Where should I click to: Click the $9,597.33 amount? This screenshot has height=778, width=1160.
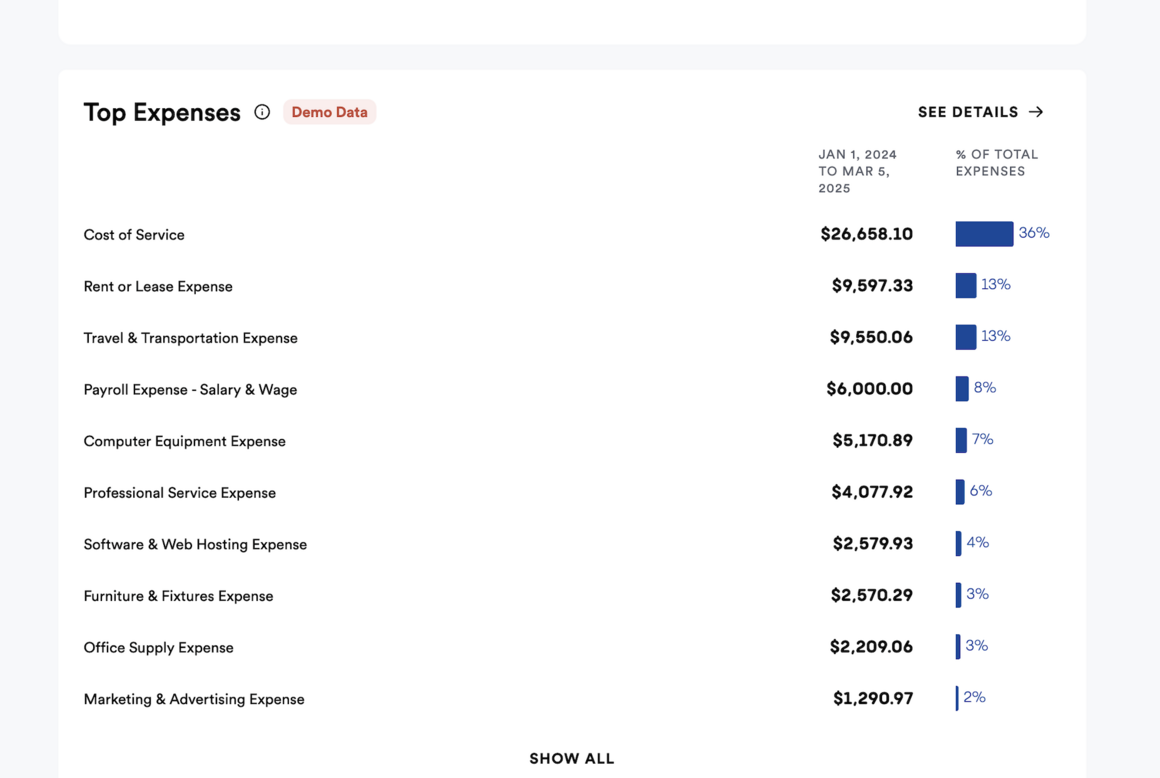872,285
